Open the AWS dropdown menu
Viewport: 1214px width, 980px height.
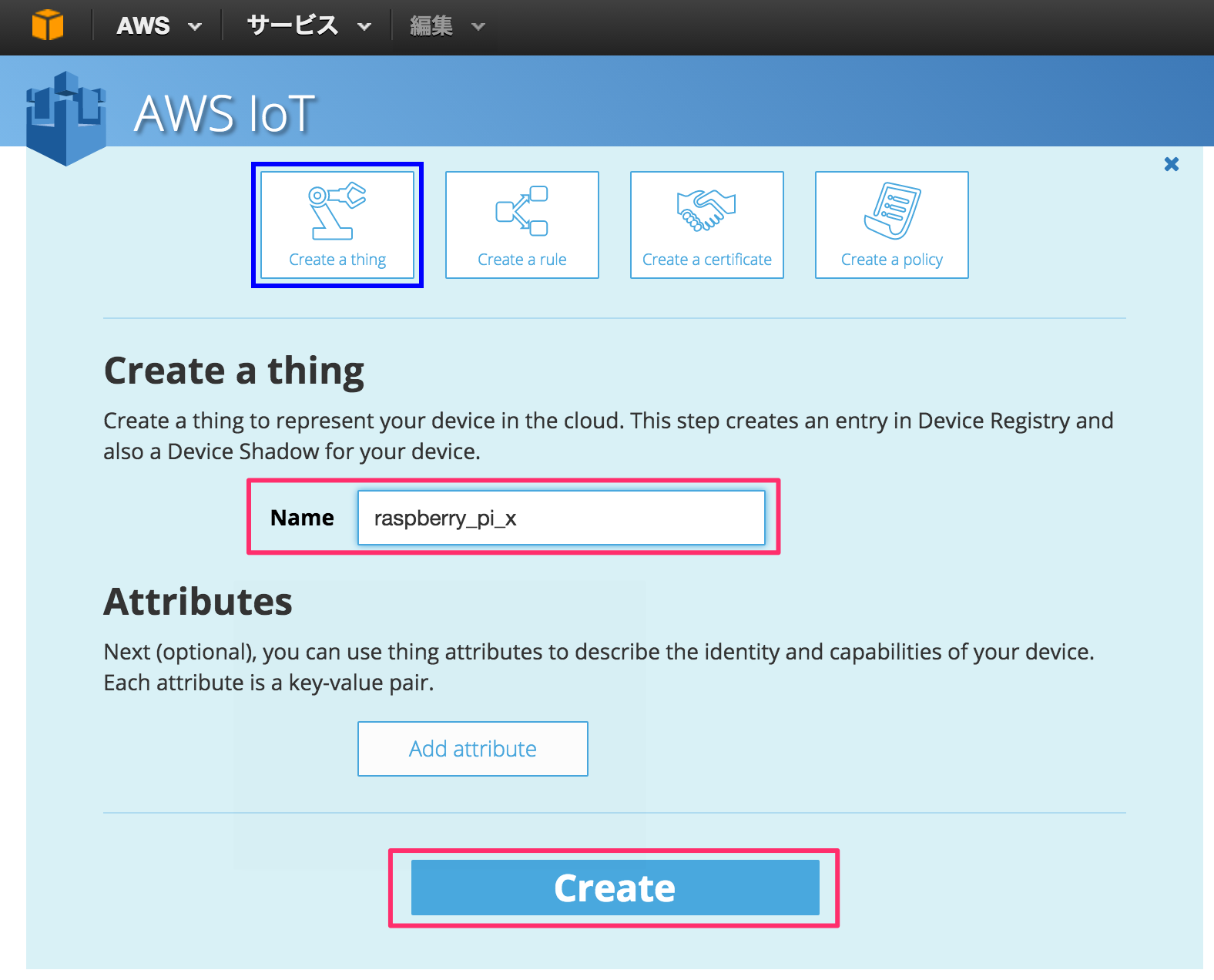click(x=159, y=26)
